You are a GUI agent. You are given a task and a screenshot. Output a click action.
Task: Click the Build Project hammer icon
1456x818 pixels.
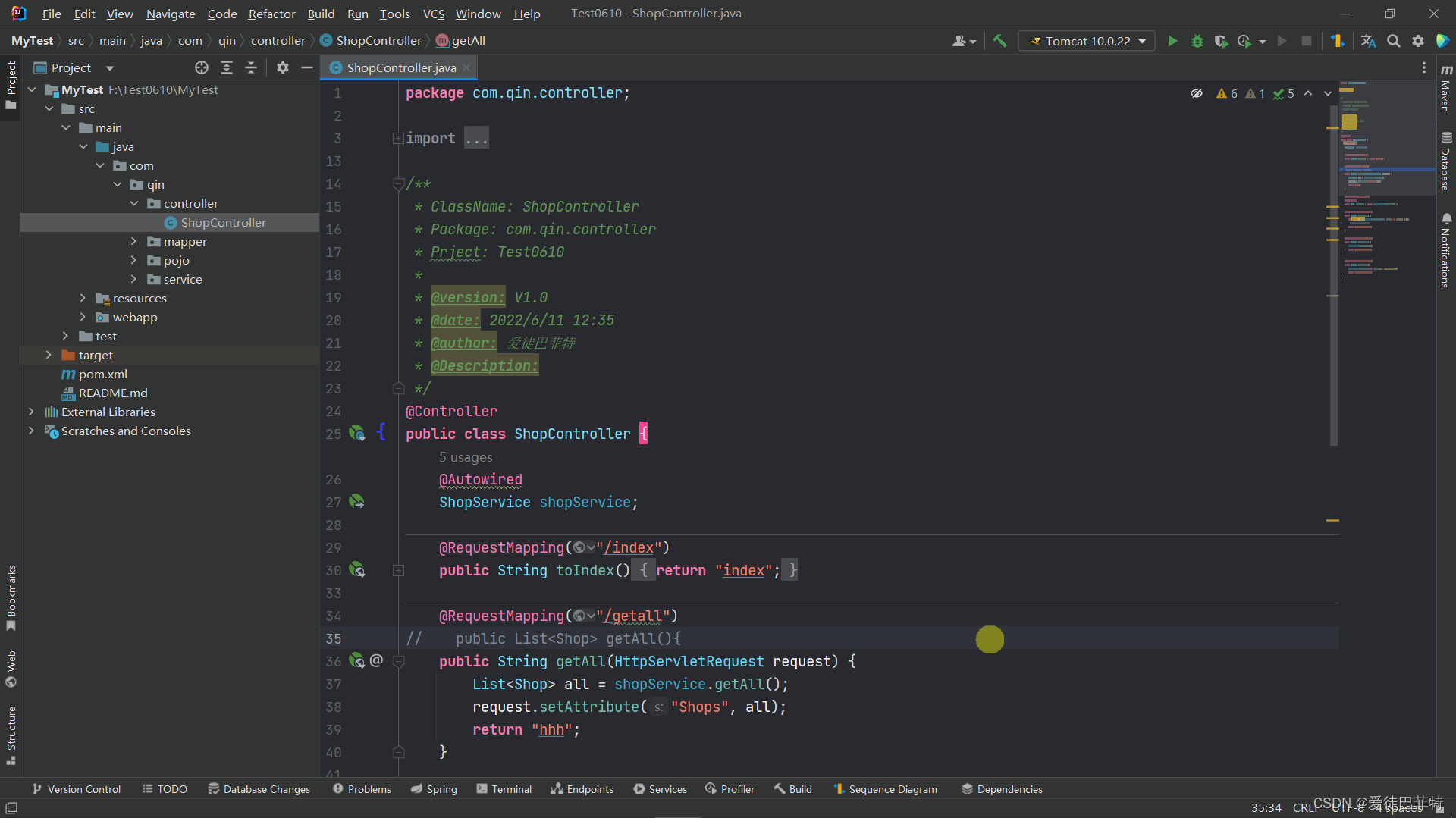click(x=999, y=41)
